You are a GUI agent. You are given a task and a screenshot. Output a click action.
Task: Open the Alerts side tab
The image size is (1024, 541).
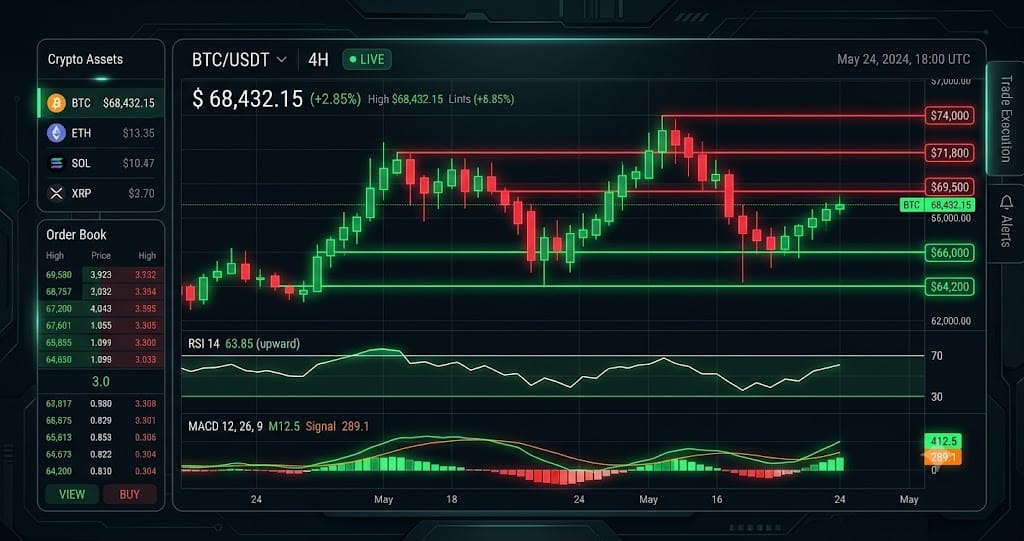coord(1005,223)
